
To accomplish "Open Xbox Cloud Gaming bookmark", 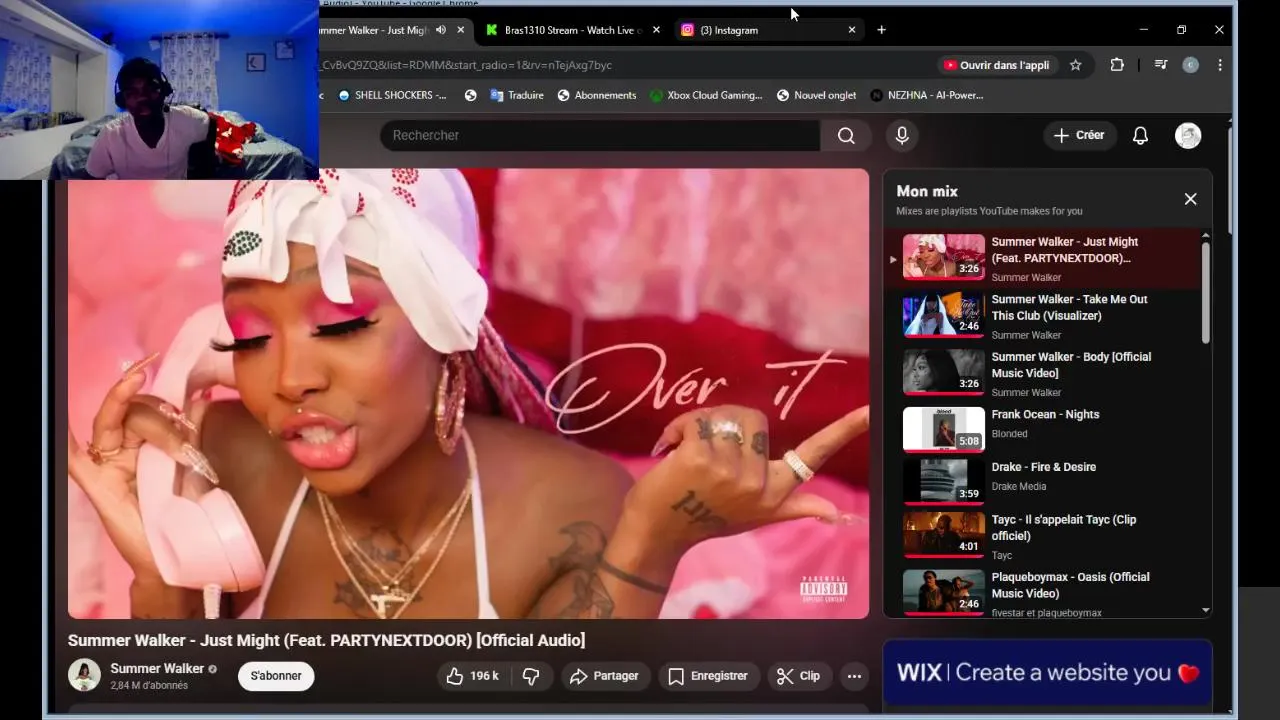I will 706,95.
